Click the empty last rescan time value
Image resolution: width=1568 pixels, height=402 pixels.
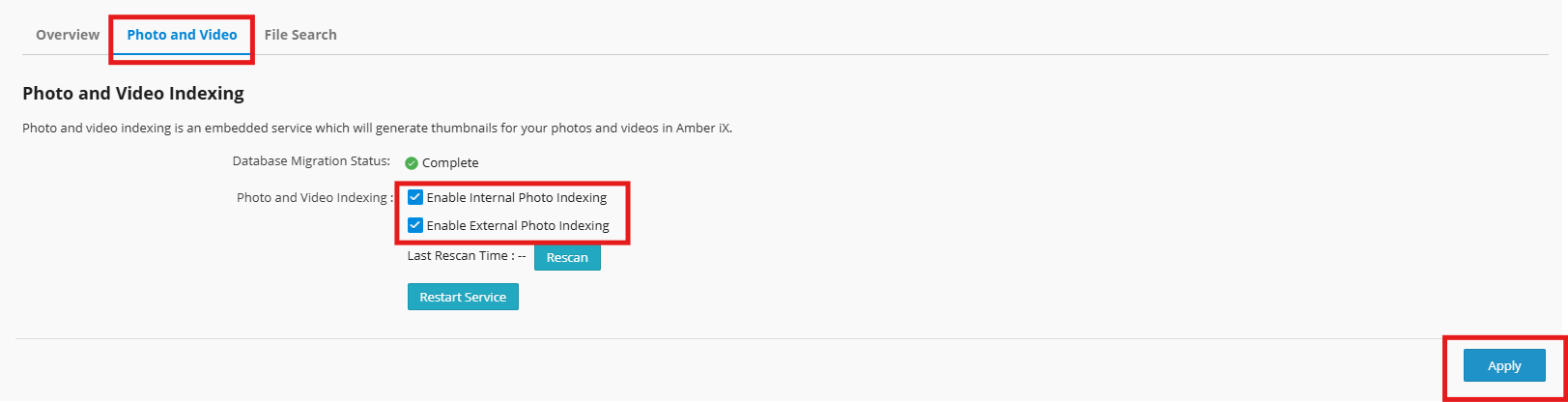coord(522,256)
